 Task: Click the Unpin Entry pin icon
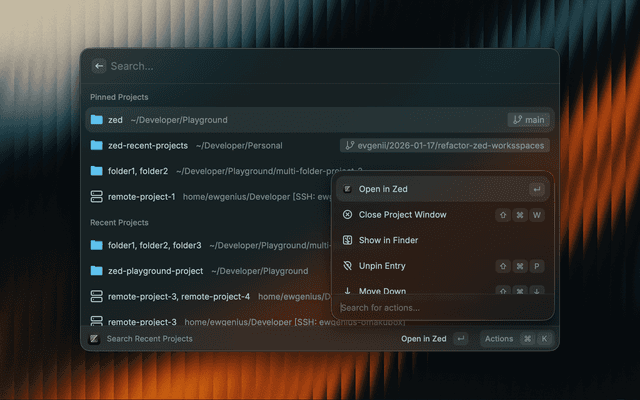click(x=347, y=267)
